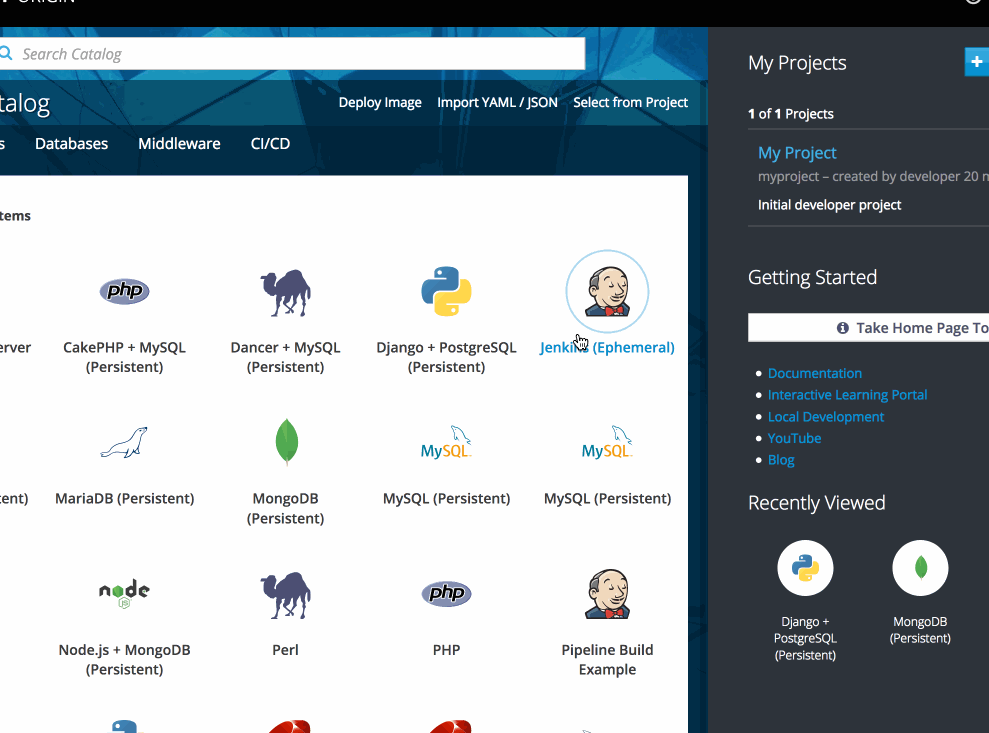
Task: Open the Local Development link
Action: 826,417
